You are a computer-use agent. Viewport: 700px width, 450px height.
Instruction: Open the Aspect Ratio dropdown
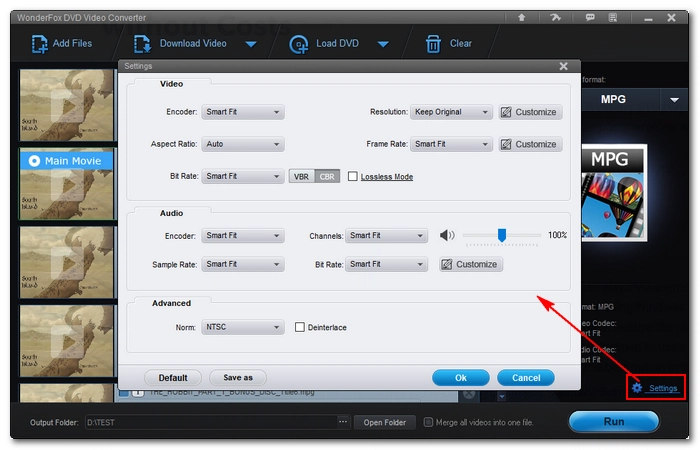[242, 144]
